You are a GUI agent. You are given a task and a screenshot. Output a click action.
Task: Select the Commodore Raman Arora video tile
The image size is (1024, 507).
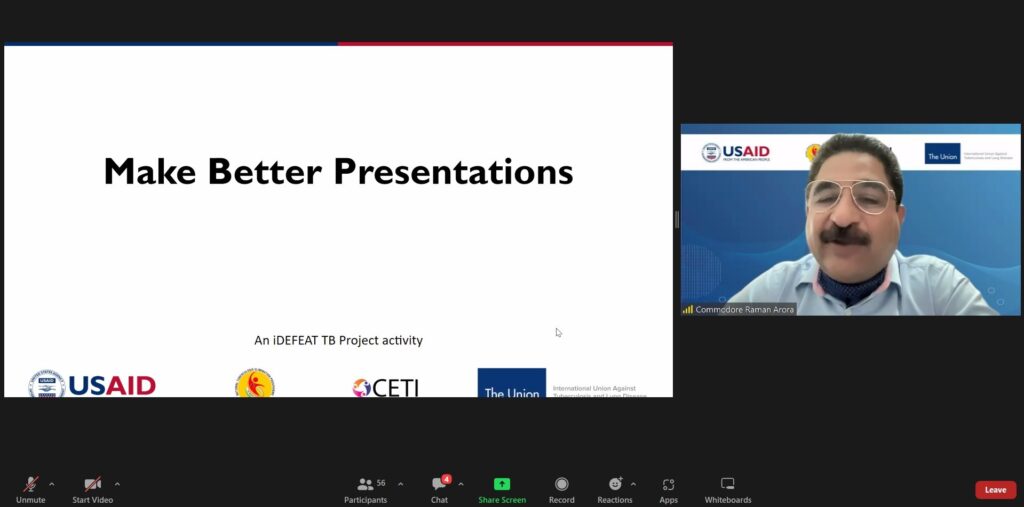click(x=850, y=220)
